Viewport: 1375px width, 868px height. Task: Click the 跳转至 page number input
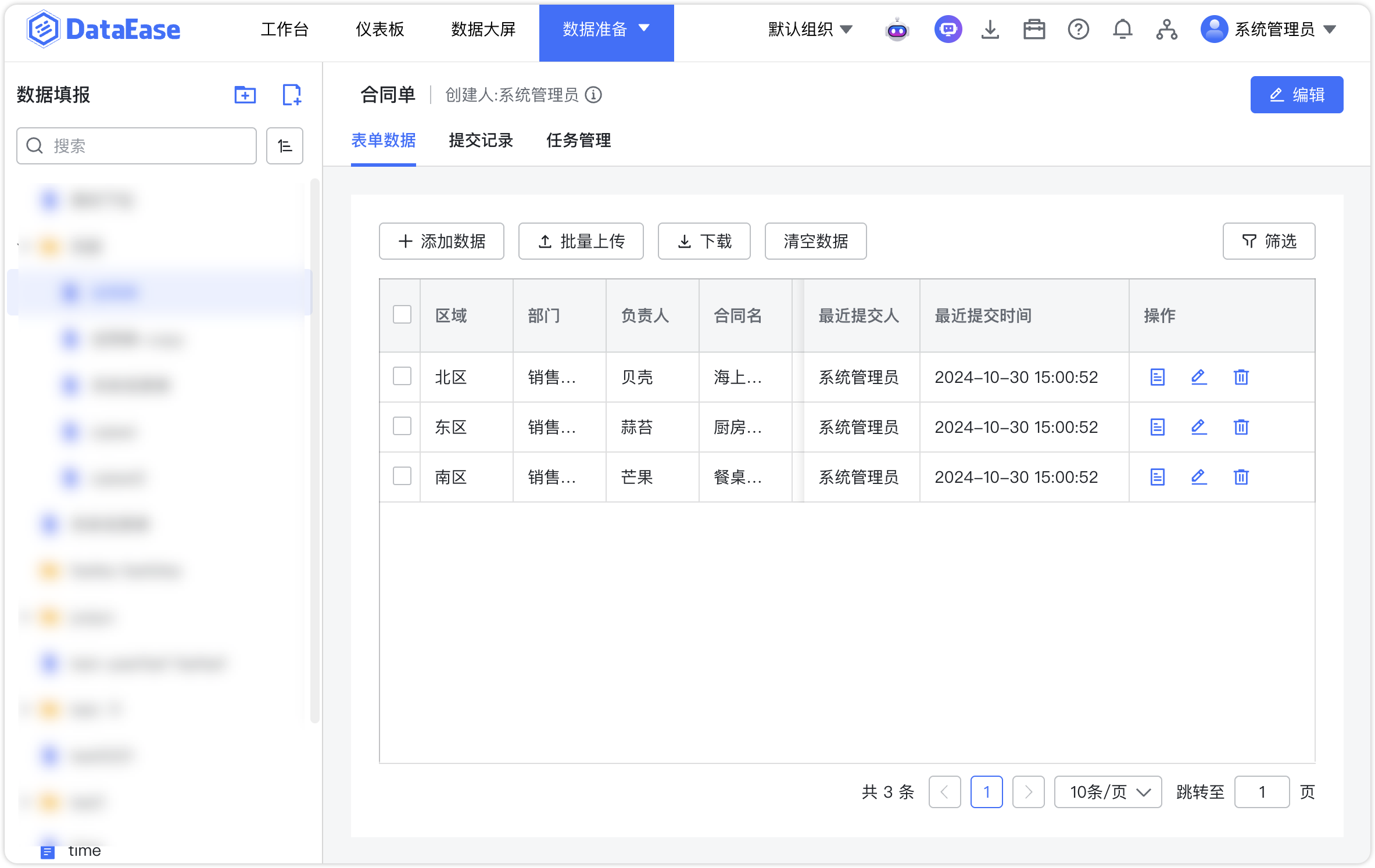pyautogui.click(x=1262, y=792)
